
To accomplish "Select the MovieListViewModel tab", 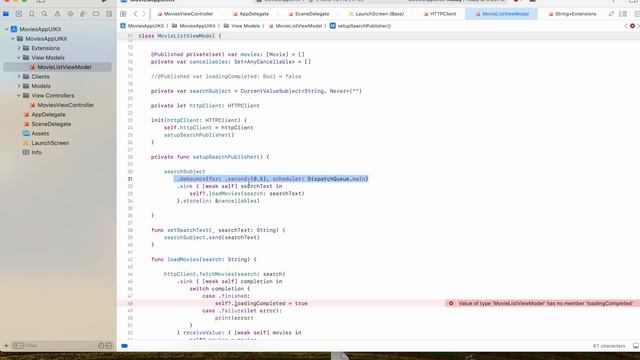I will pyautogui.click(x=502, y=14).
